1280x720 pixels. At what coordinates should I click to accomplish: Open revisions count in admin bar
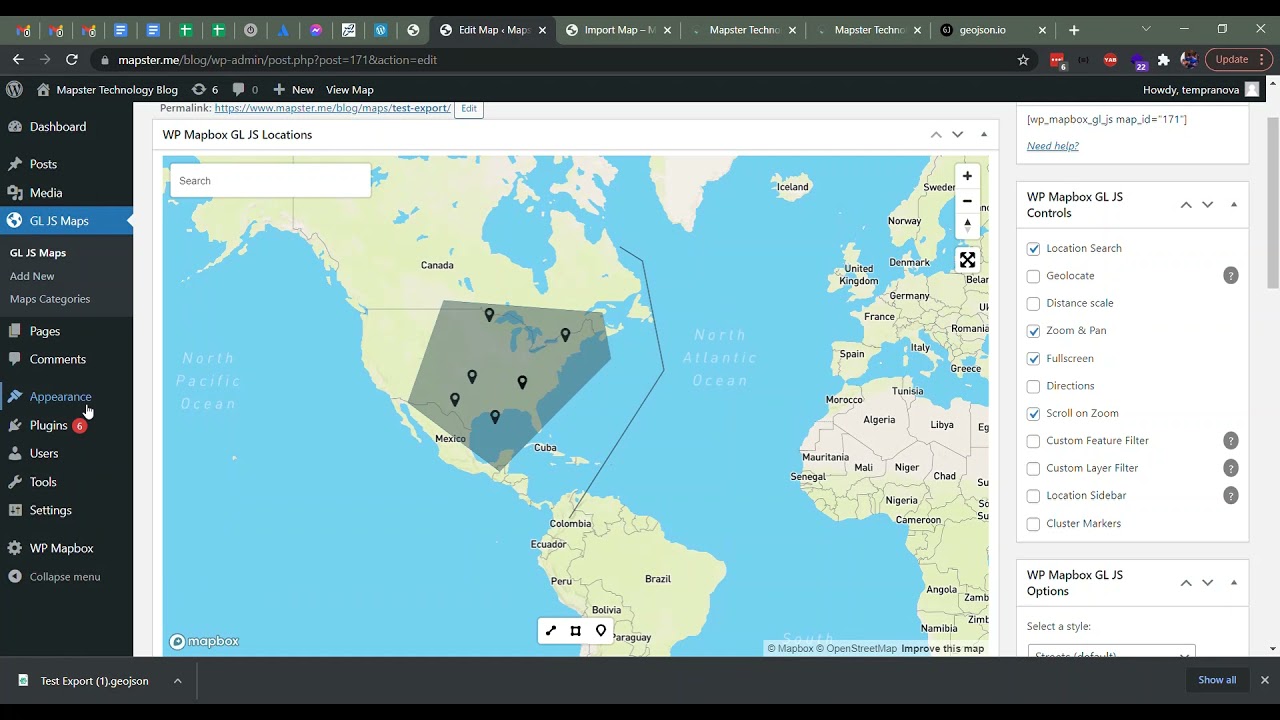205,89
